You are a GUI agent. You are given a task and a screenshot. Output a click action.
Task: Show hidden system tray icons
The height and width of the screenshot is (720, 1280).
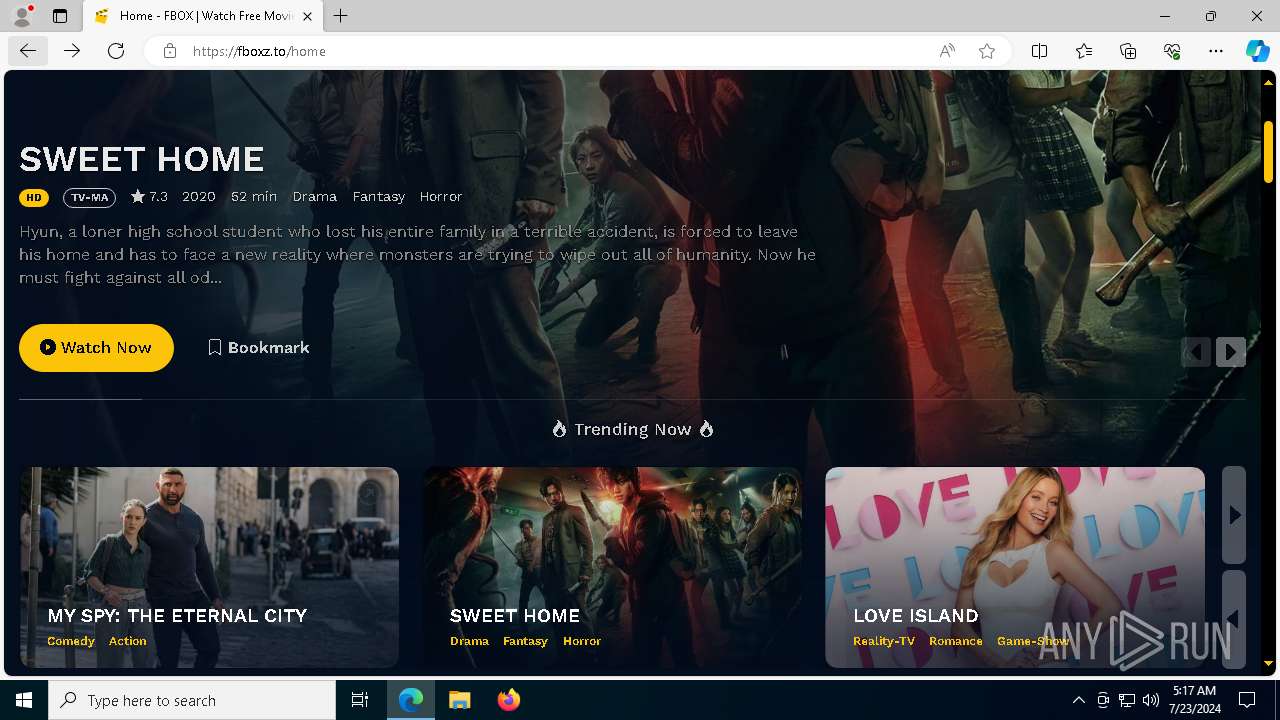pyautogui.click(x=1078, y=700)
